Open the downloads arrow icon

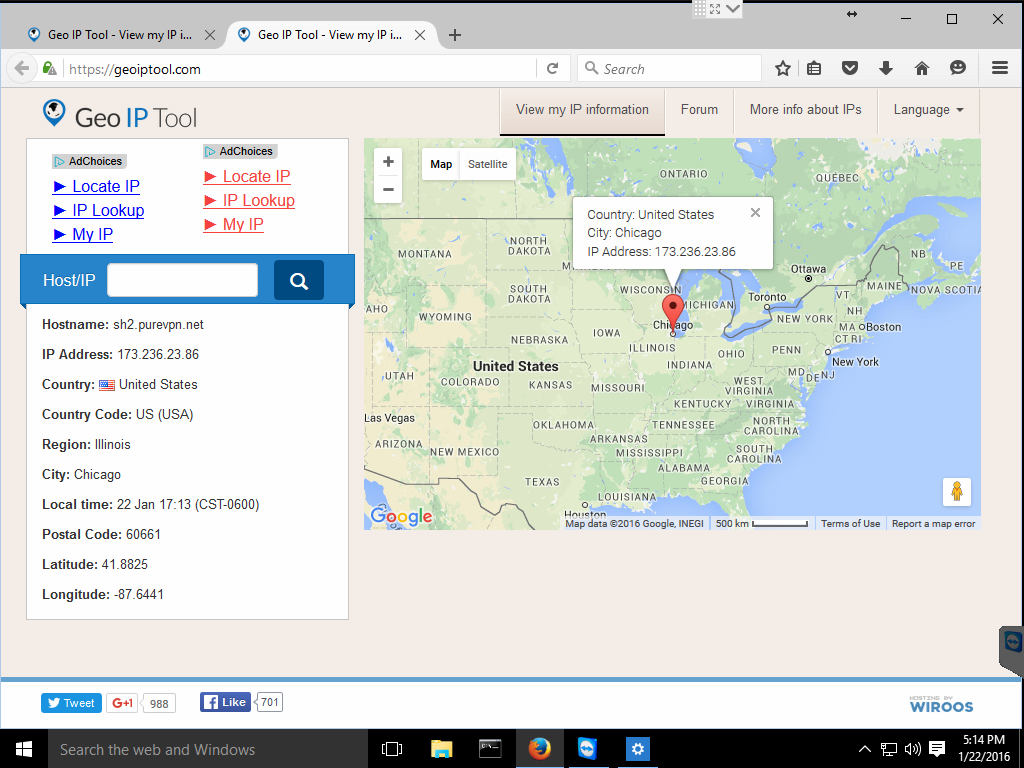pos(886,69)
